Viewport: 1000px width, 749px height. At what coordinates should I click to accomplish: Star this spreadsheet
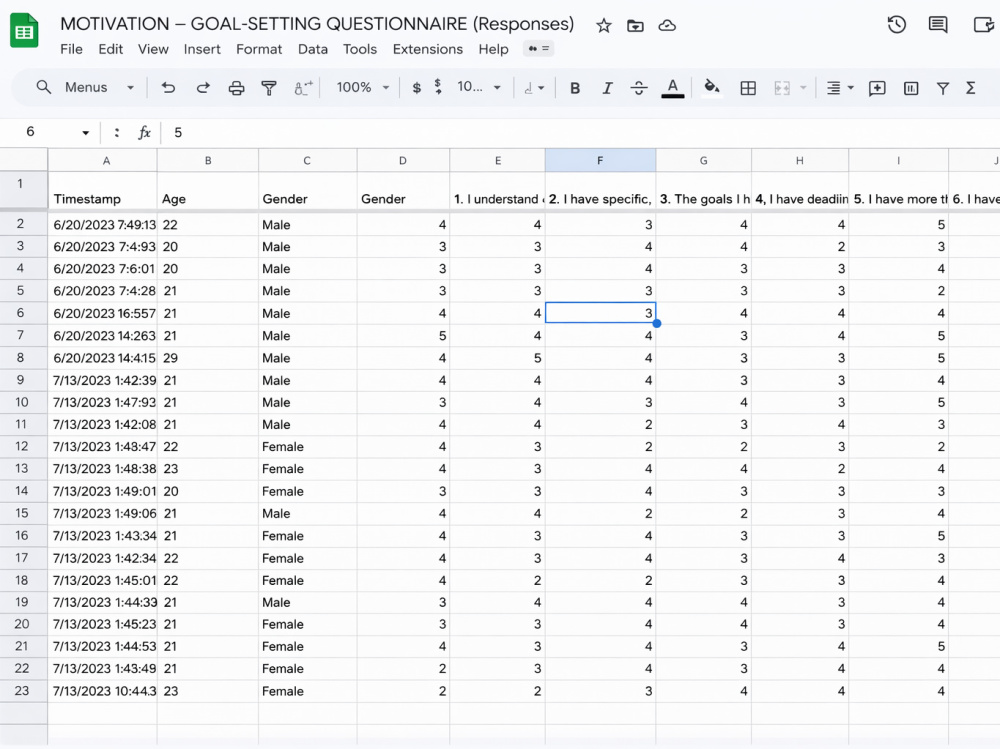click(603, 26)
